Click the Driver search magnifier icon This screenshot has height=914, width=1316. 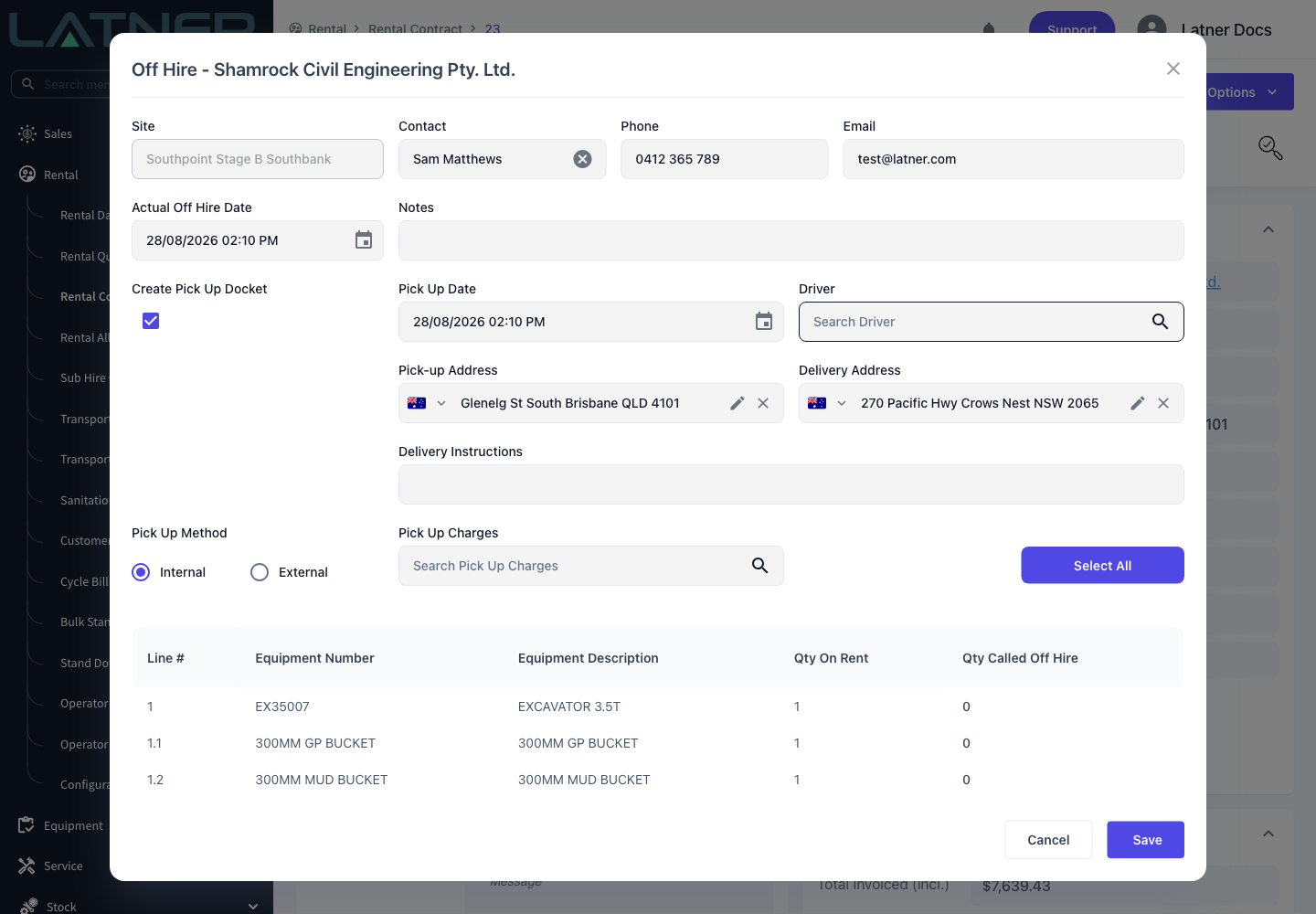(x=1160, y=322)
